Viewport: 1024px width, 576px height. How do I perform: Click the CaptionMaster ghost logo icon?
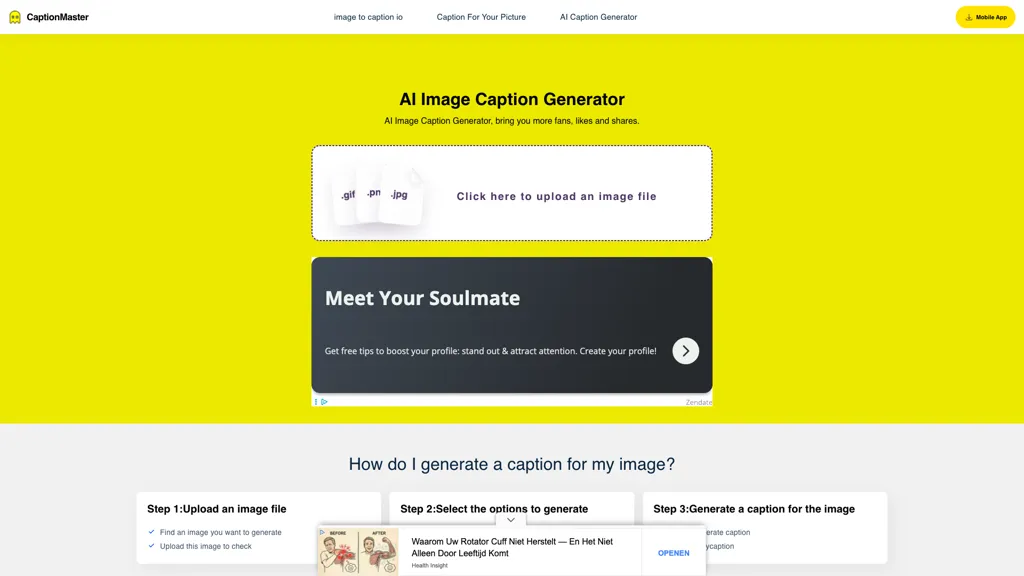click(15, 17)
